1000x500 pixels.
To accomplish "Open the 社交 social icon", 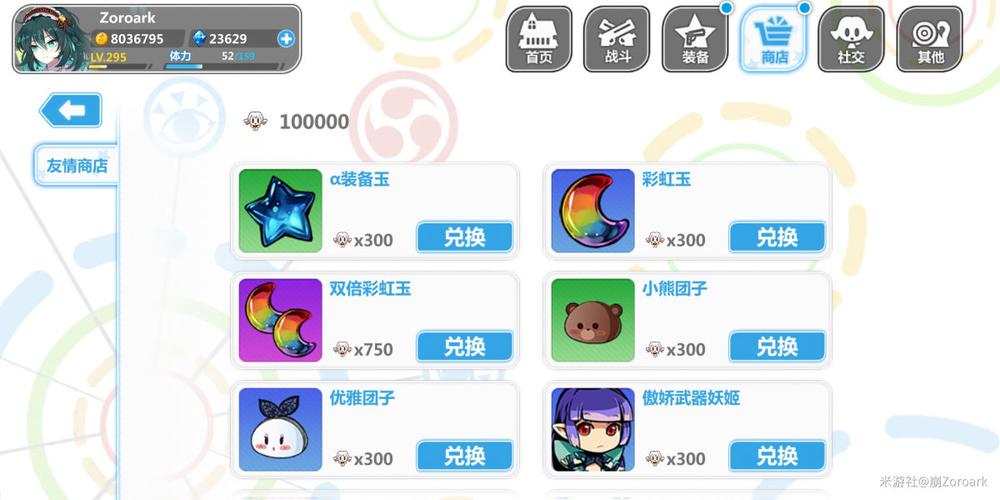I will 851,39.
